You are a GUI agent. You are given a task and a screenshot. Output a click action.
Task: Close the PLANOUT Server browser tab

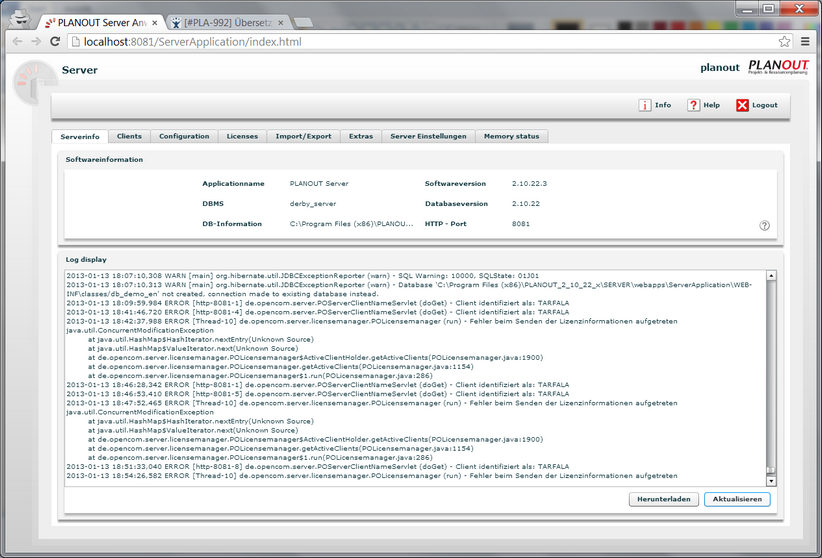155,23
